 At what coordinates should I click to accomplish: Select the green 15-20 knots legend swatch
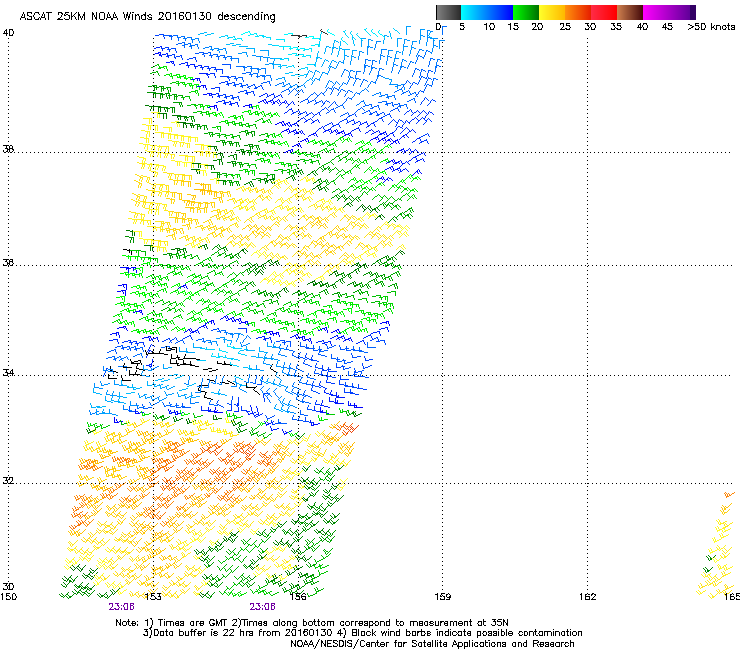526,12
